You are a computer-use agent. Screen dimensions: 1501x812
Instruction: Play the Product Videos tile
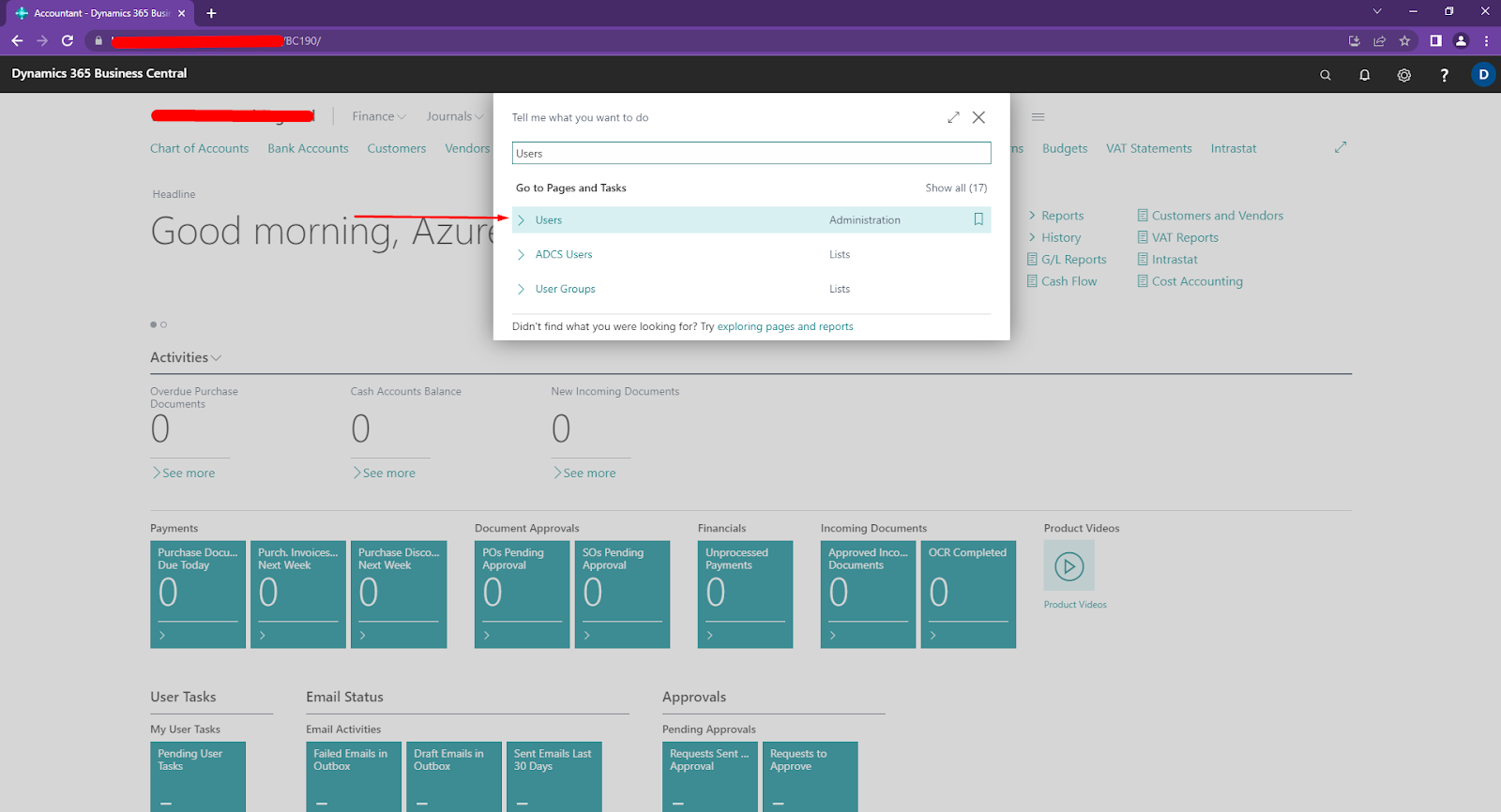click(x=1069, y=565)
